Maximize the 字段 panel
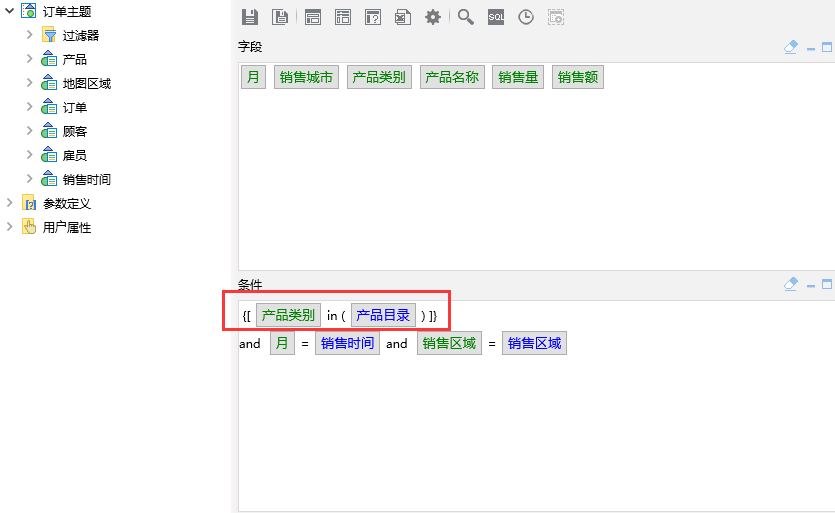The image size is (835, 513). [827, 47]
